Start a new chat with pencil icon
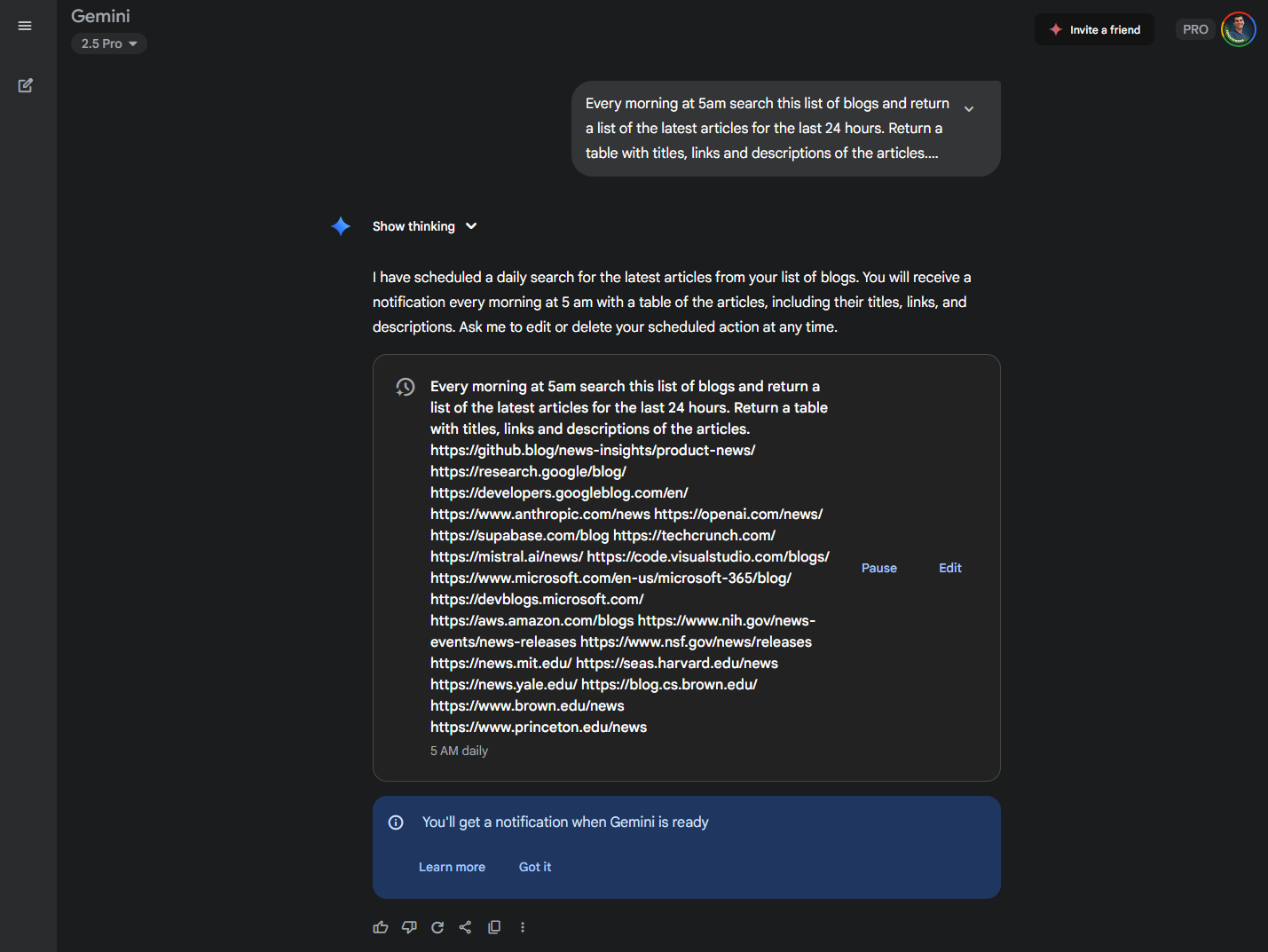Image resolution: width=1268 pixels, height=952 pixels. 25,86
